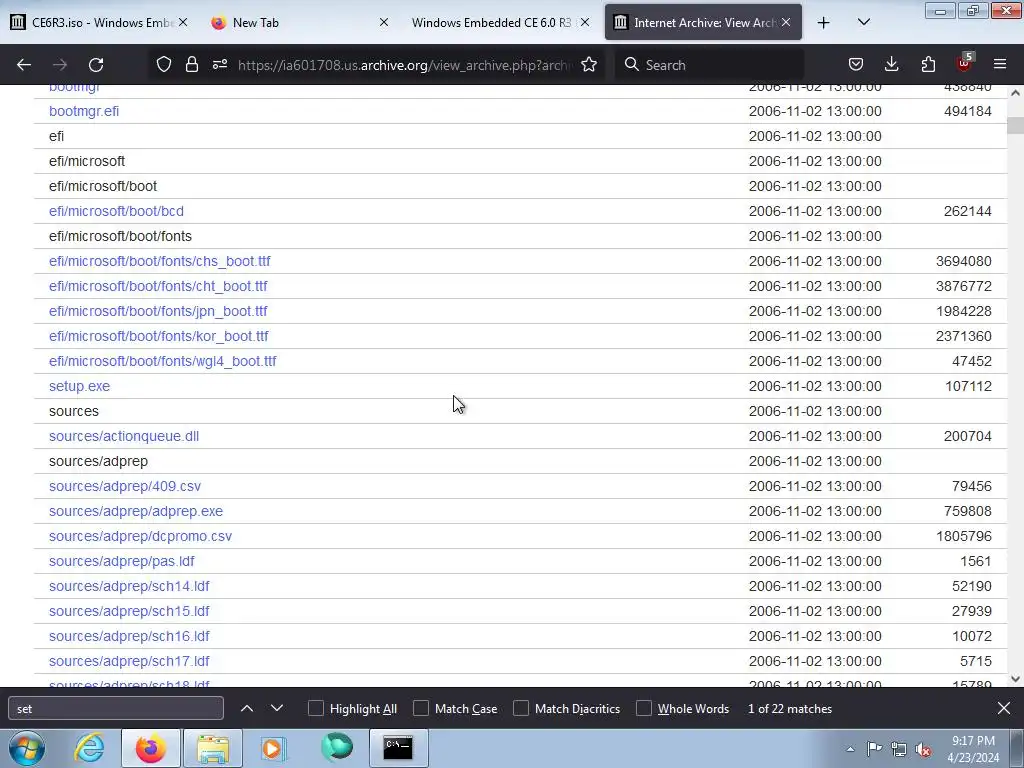Viewport: 1024px width, 768px height.
Task: Enable the Match Diacritics checkbox
Action: tap(520, 709)
